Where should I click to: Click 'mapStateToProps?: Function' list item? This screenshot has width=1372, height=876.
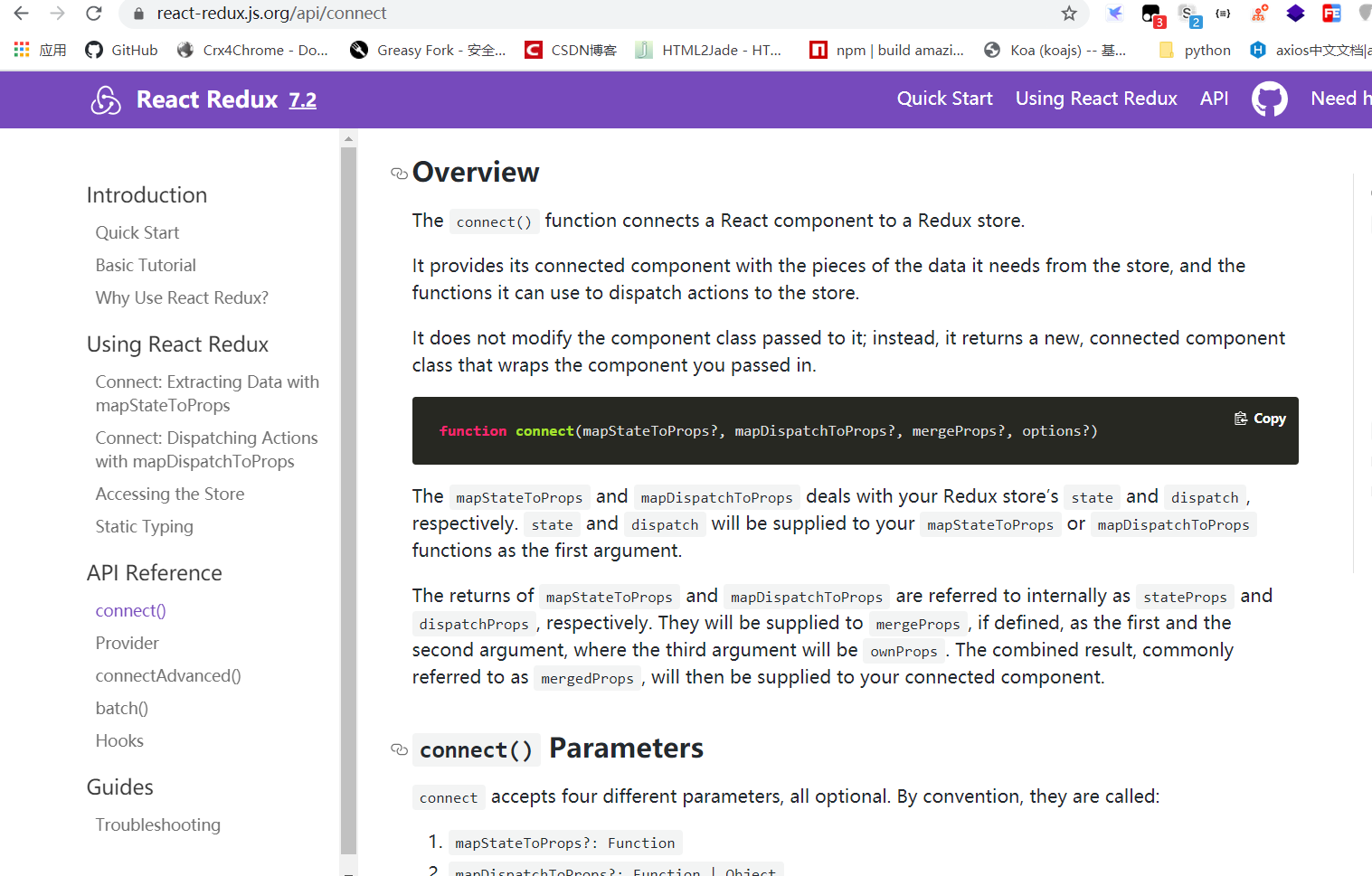tap(564, 843)
